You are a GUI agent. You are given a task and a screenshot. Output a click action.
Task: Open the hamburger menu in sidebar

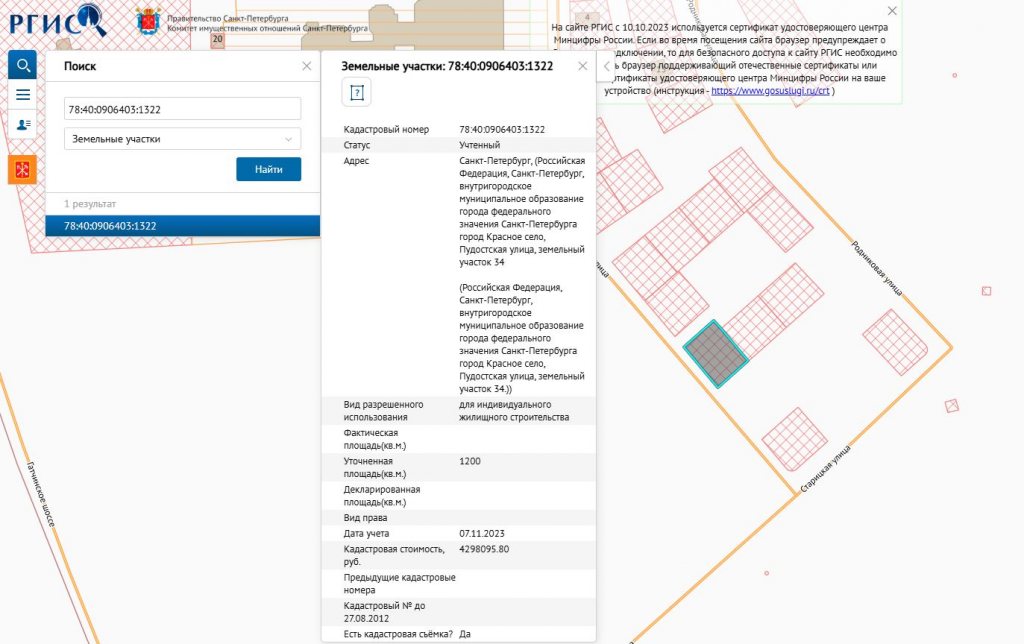(x=22, y=95)
